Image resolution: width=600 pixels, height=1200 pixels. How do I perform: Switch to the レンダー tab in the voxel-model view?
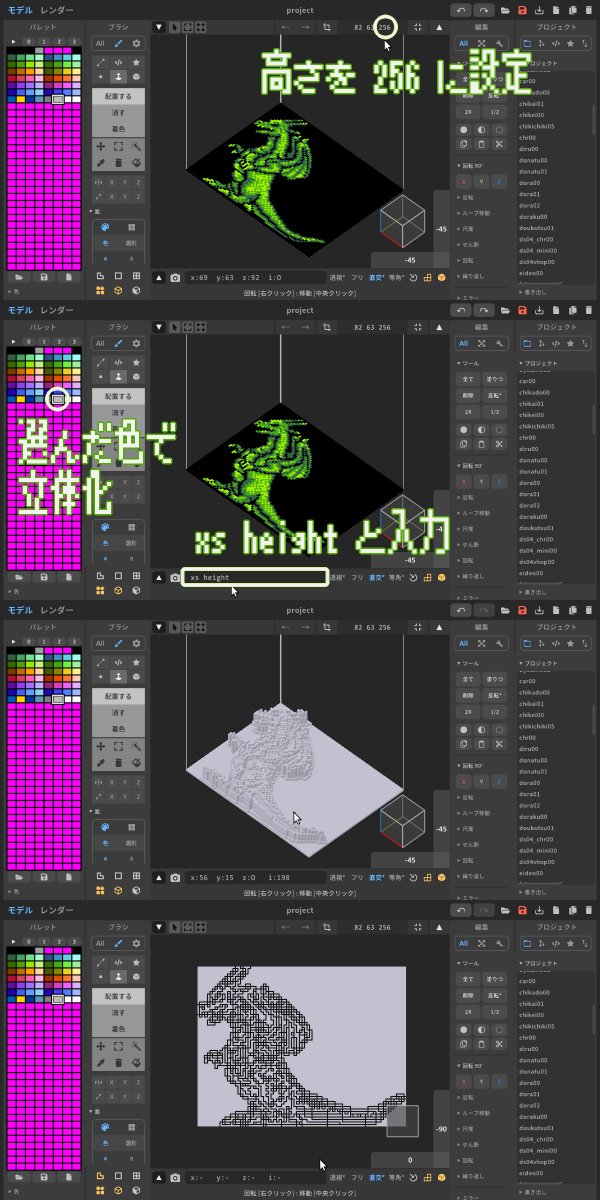click(58, 610)
